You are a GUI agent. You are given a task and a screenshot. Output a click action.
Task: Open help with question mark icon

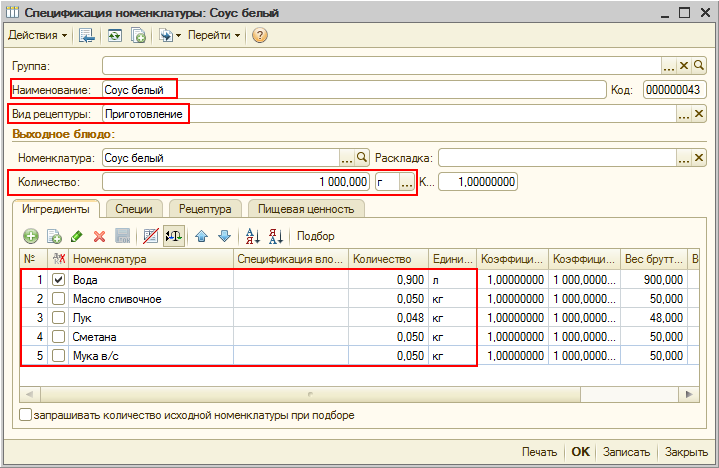260,35
